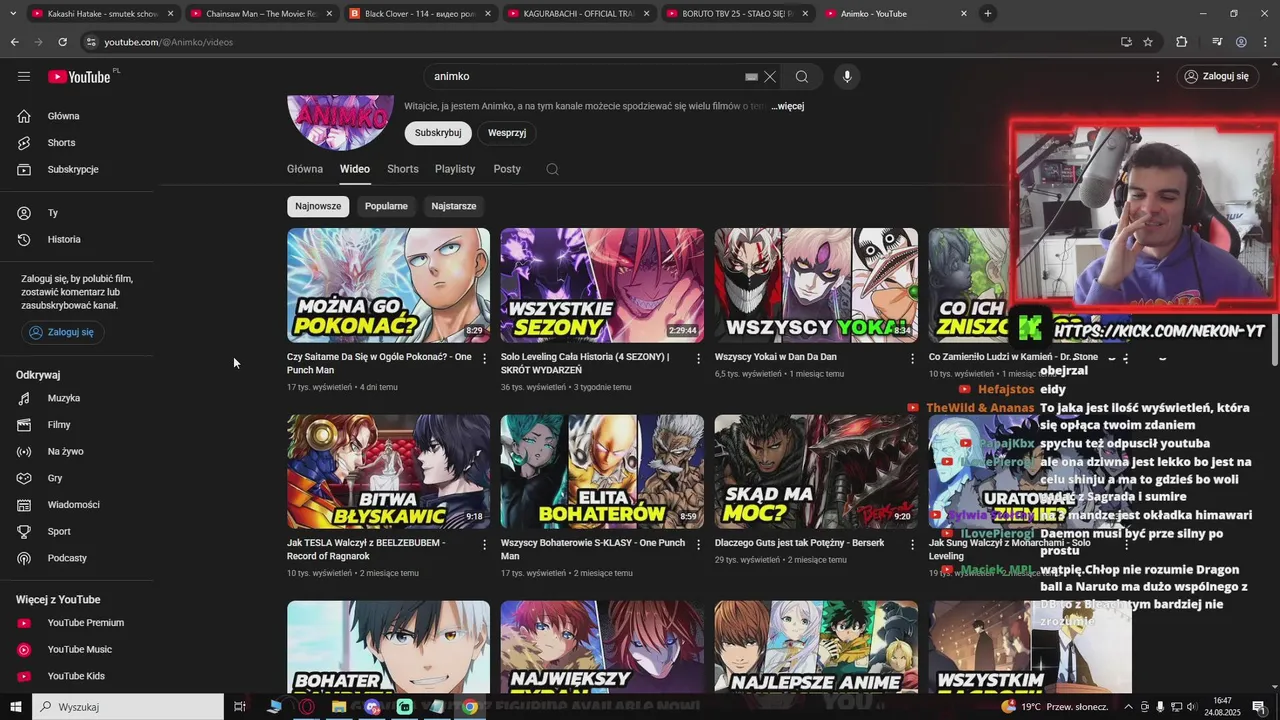The height and width of the screenshot is (720, 1280).
Task: Search within channel magnifier icon
Action: point(552,169)
